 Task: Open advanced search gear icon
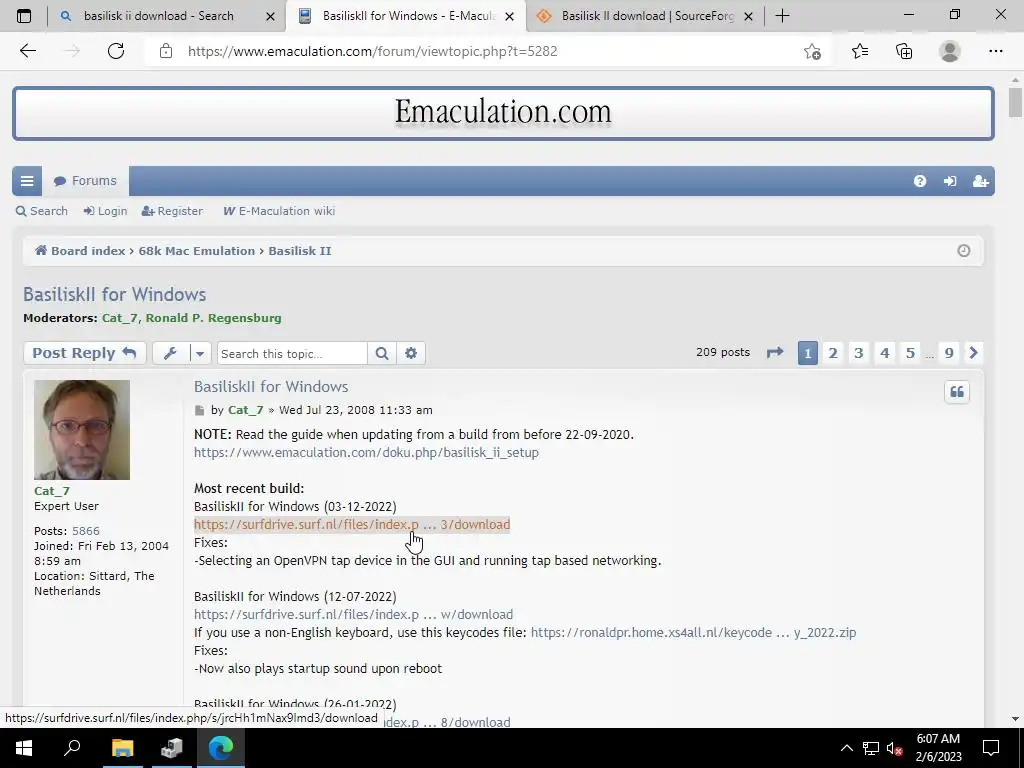pyautogui.click(x=411, y=353)
